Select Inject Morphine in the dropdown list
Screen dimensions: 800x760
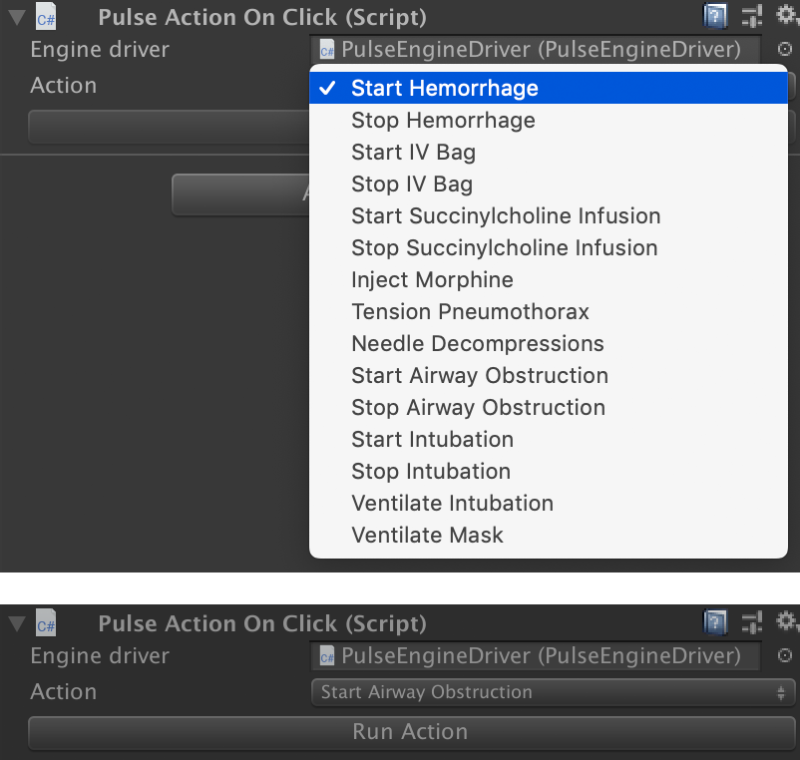pyautogui.click(x=432, y=280)
